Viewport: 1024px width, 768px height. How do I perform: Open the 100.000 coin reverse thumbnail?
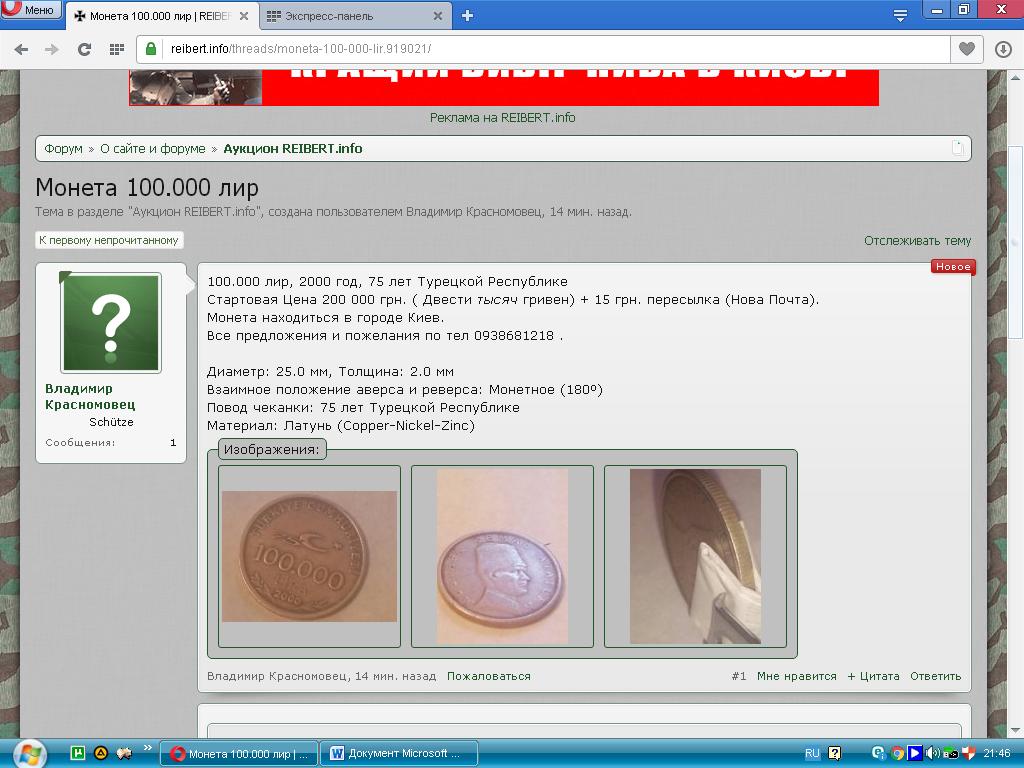tap(309, 556)
